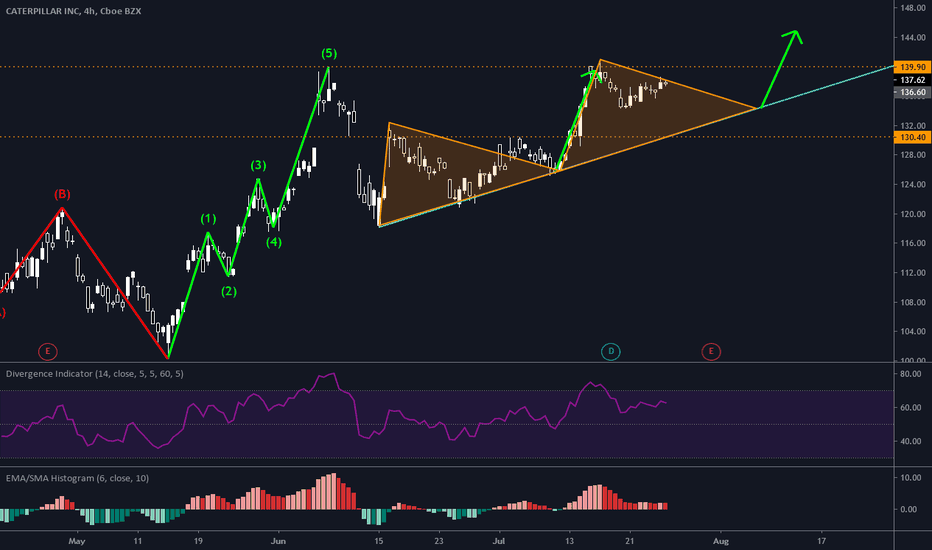Select the green (3) wave label
932x550 pixels.
[x=258, y=165]
